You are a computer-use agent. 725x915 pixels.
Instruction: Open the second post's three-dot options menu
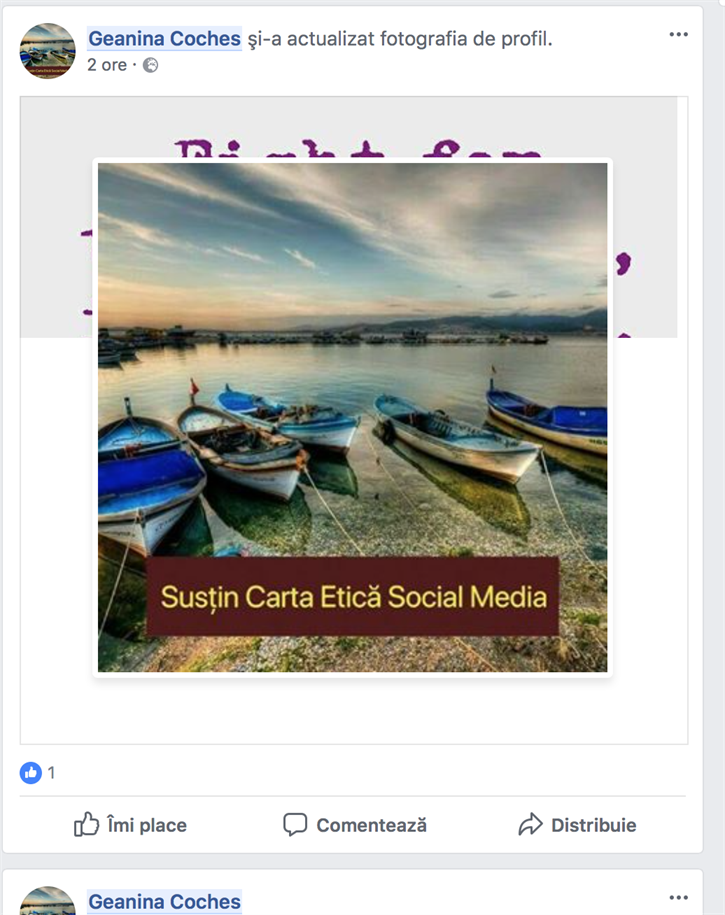point(678,897)
